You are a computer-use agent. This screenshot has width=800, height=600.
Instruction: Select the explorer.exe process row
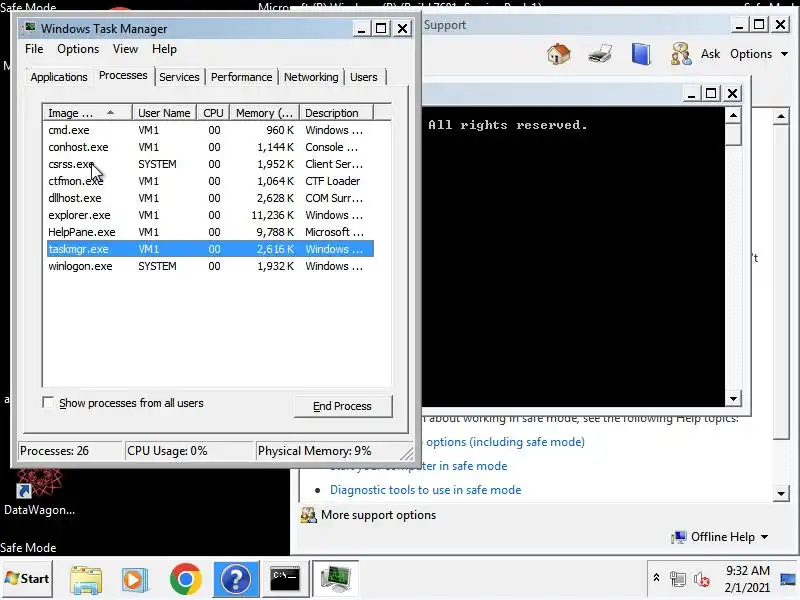pos(210,215)
